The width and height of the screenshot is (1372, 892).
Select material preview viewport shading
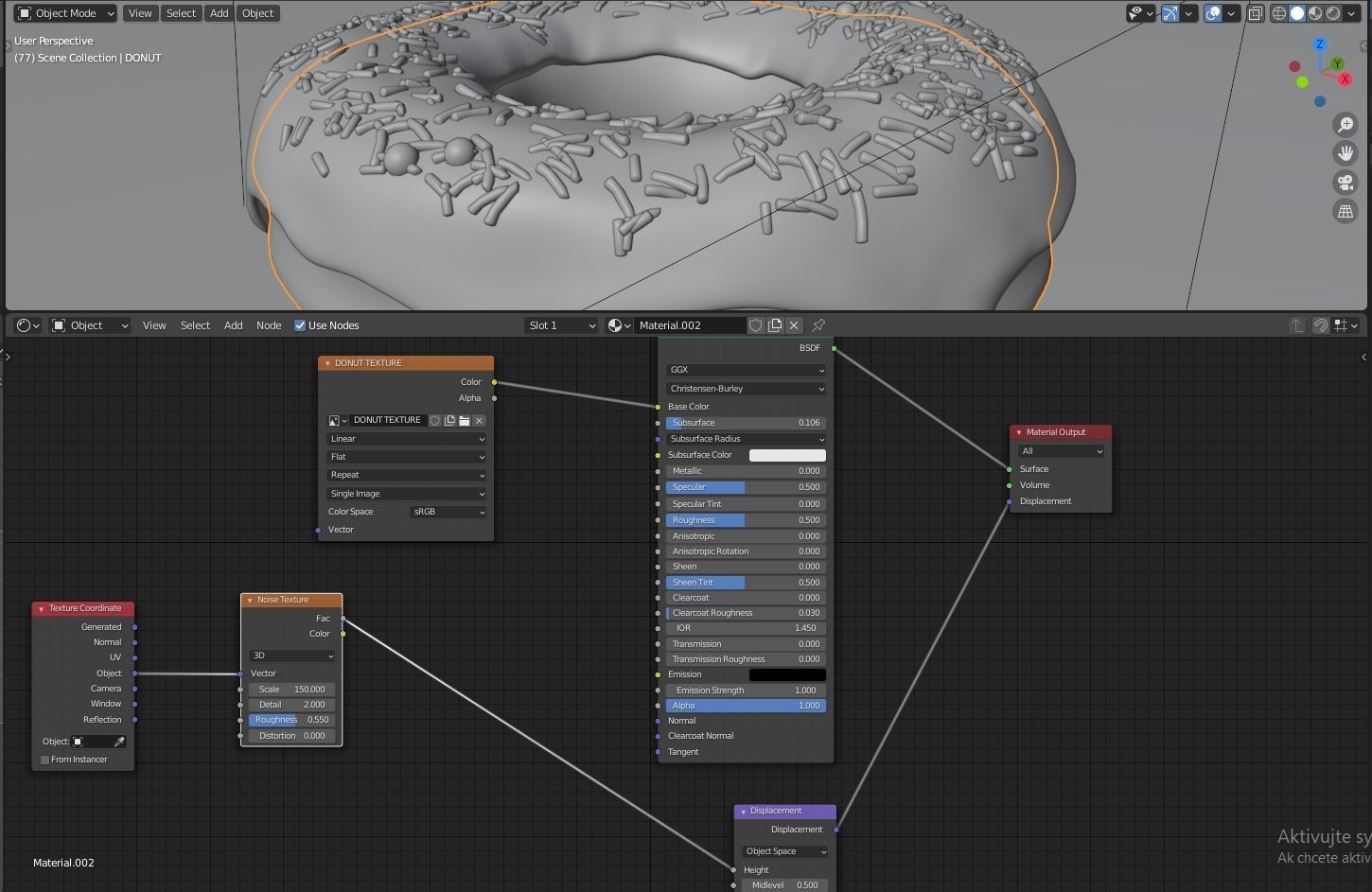tap(1315, 13)
